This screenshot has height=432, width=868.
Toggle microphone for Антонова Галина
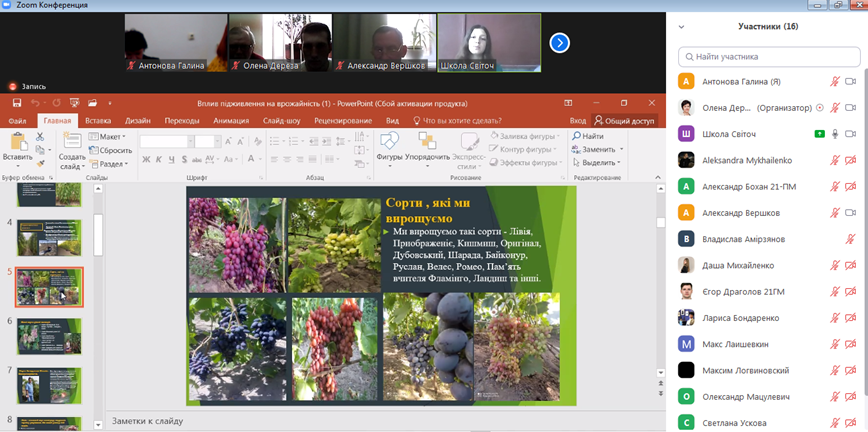pos(834,81)
